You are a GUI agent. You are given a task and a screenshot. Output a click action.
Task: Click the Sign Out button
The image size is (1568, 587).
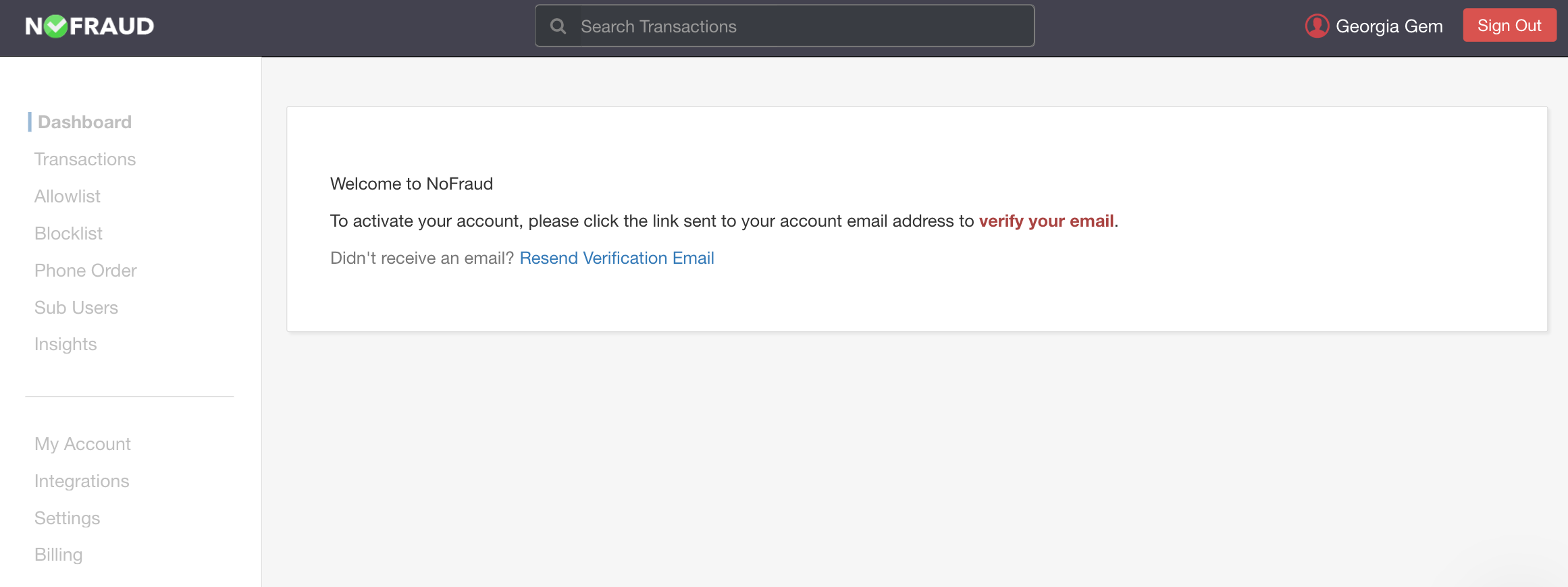point(1509,25)
